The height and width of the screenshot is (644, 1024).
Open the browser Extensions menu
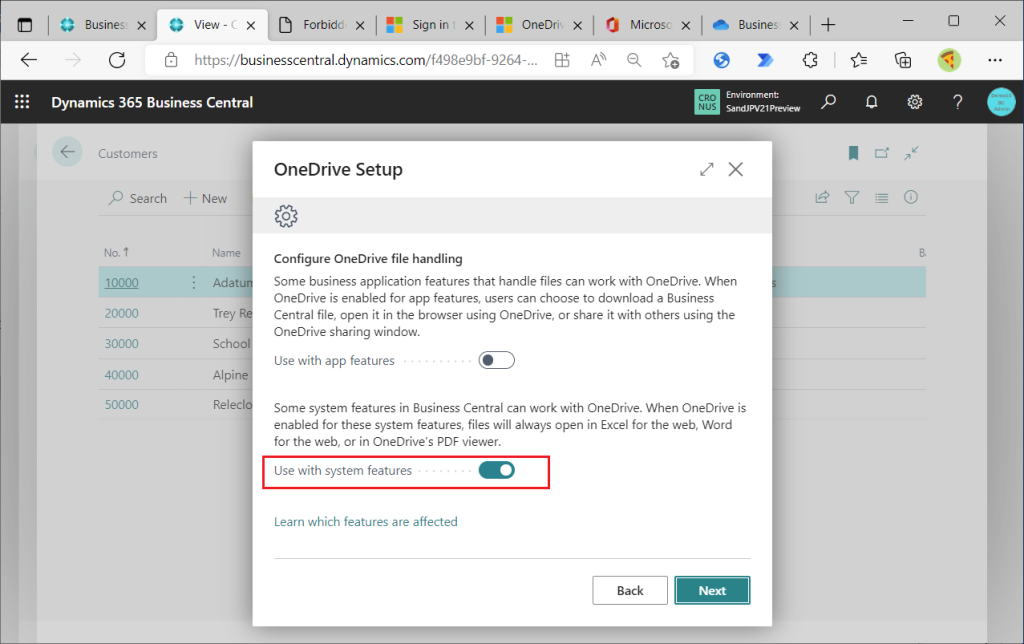point(810,60)
